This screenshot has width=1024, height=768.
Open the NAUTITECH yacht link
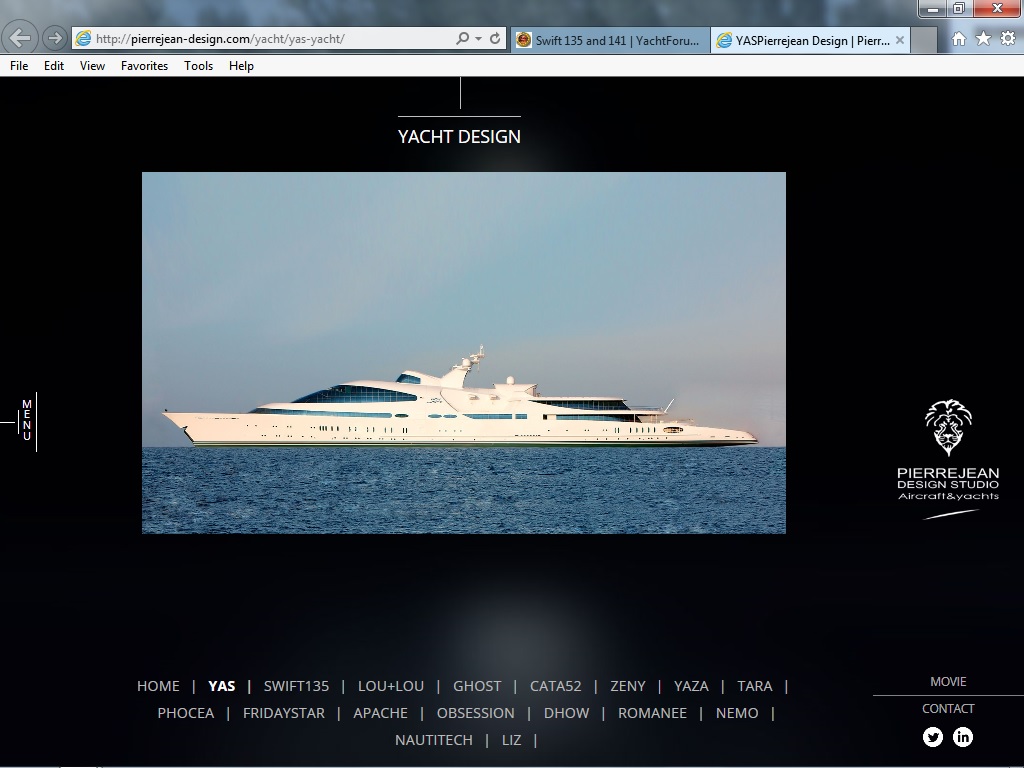click(434, 740)
